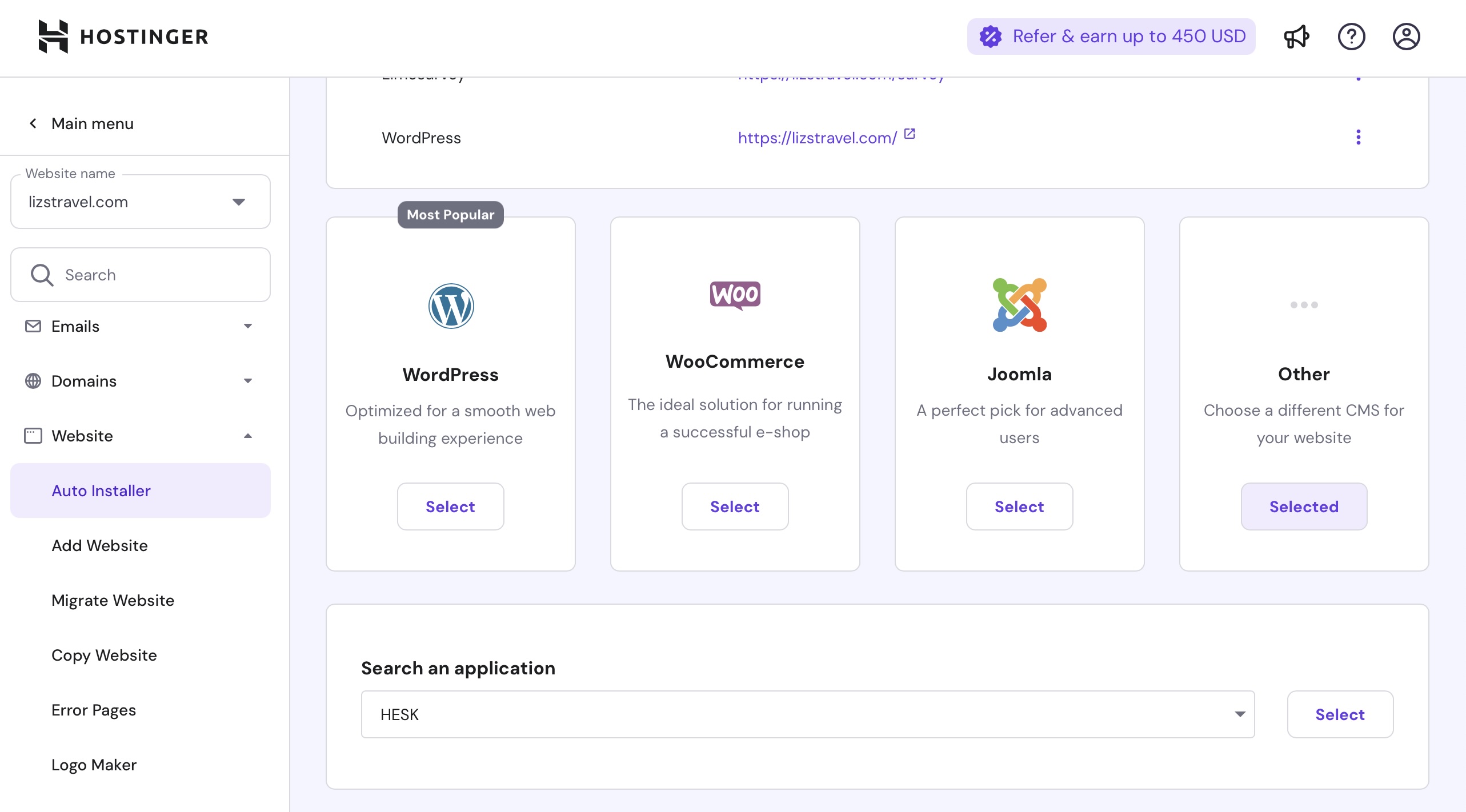Expand the Emails section

(248, 326)
